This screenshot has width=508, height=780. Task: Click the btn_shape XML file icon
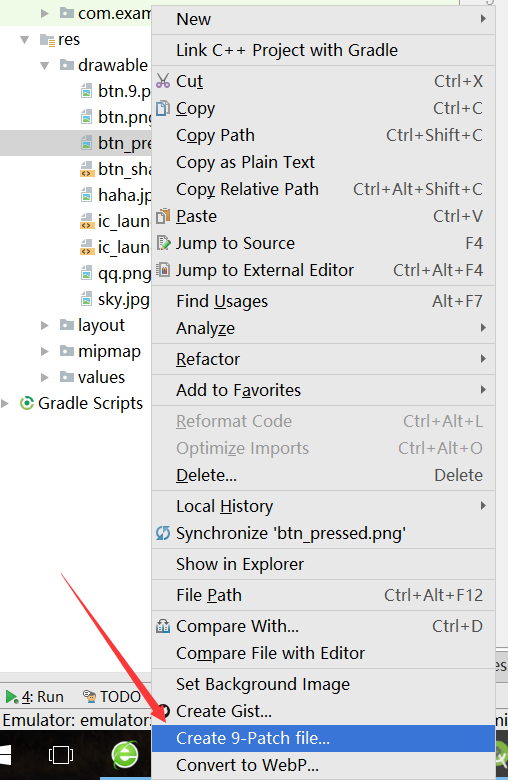tap(87, 169)
